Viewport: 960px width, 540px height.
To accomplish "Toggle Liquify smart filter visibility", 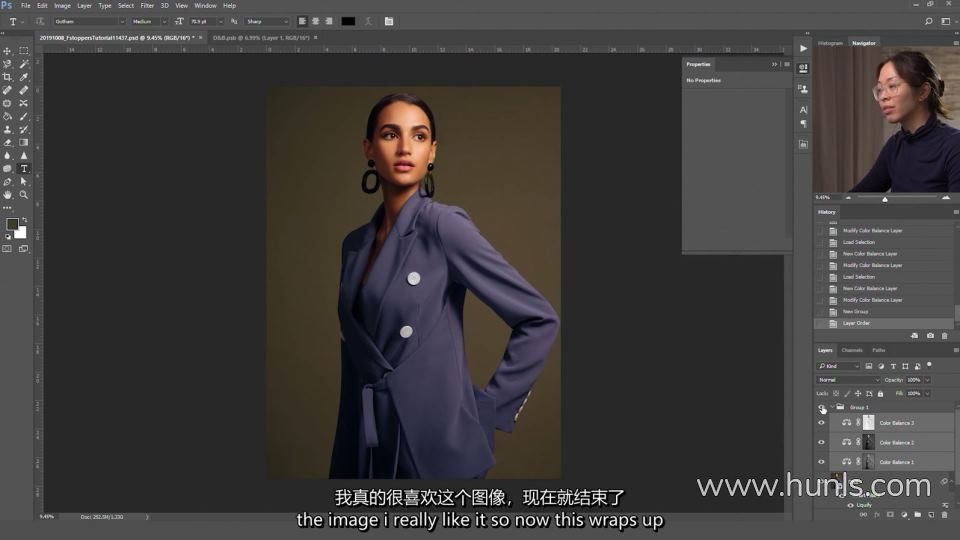I will coord(850,505).
